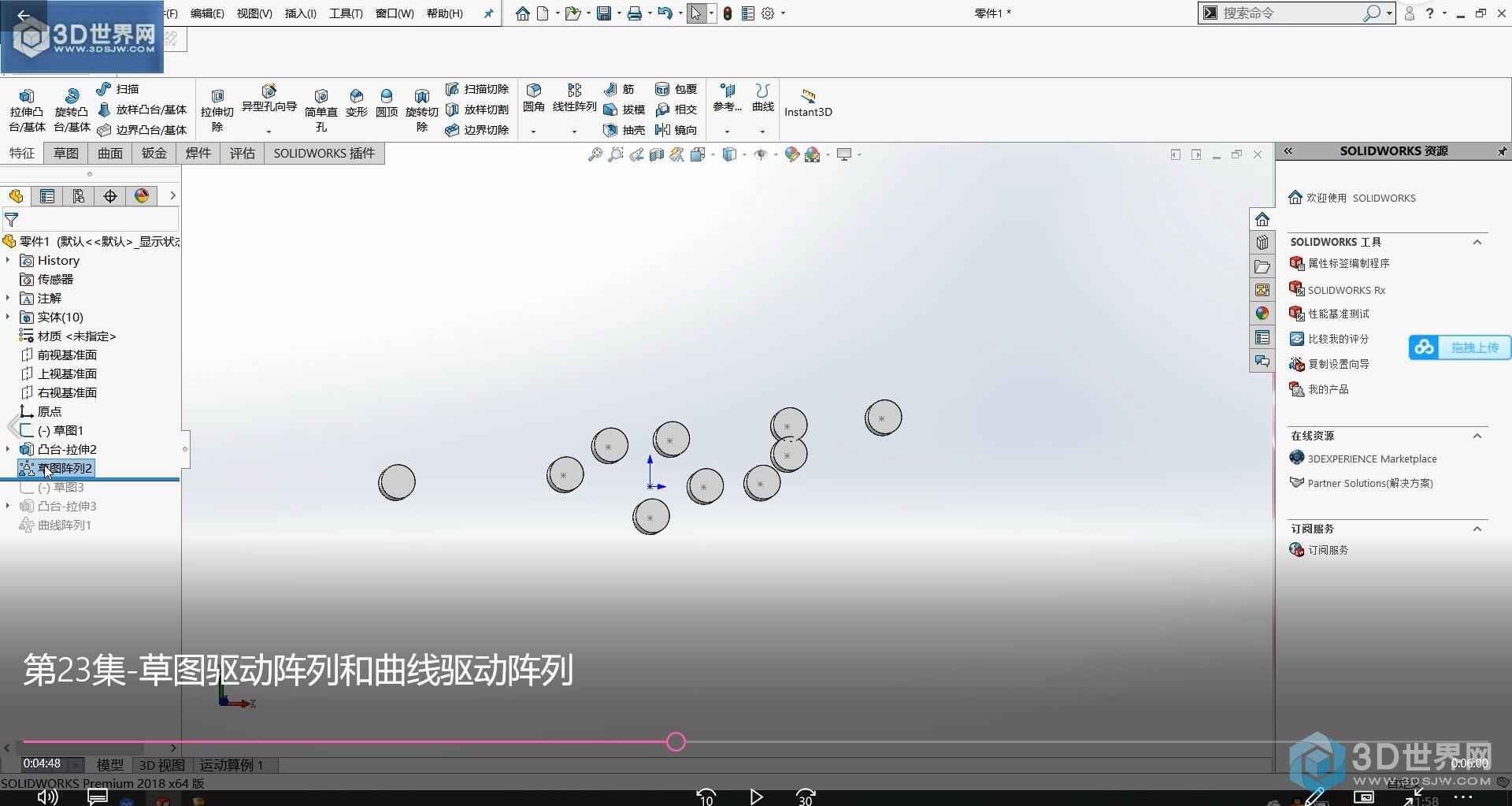Viewport: 1512px width, 806px height.
Task: Click the video progress slider handle
Action: point(676,741)
